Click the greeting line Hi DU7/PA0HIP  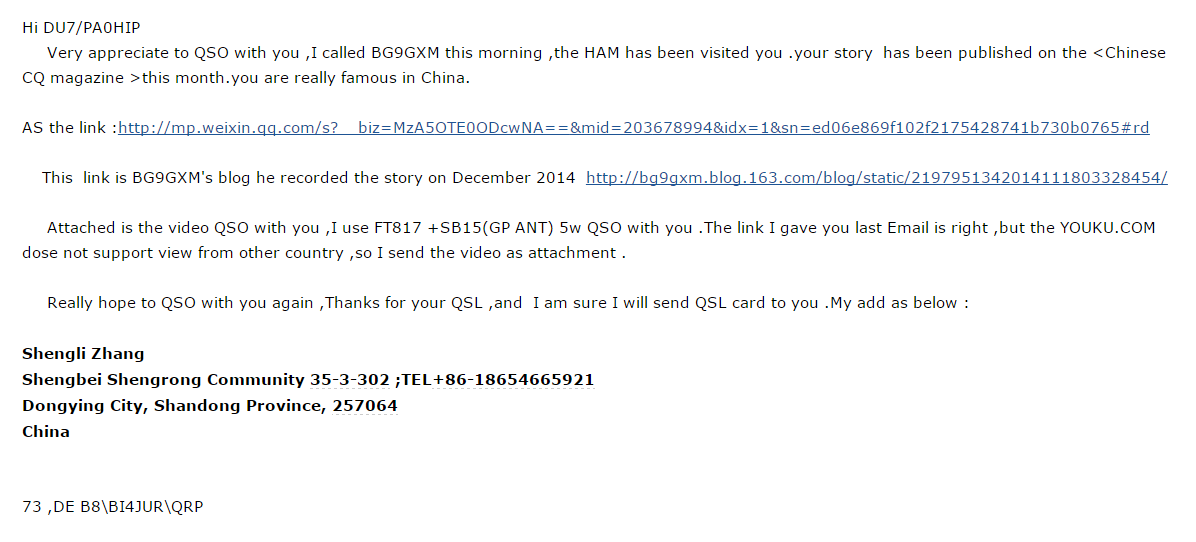coord(82,27)
